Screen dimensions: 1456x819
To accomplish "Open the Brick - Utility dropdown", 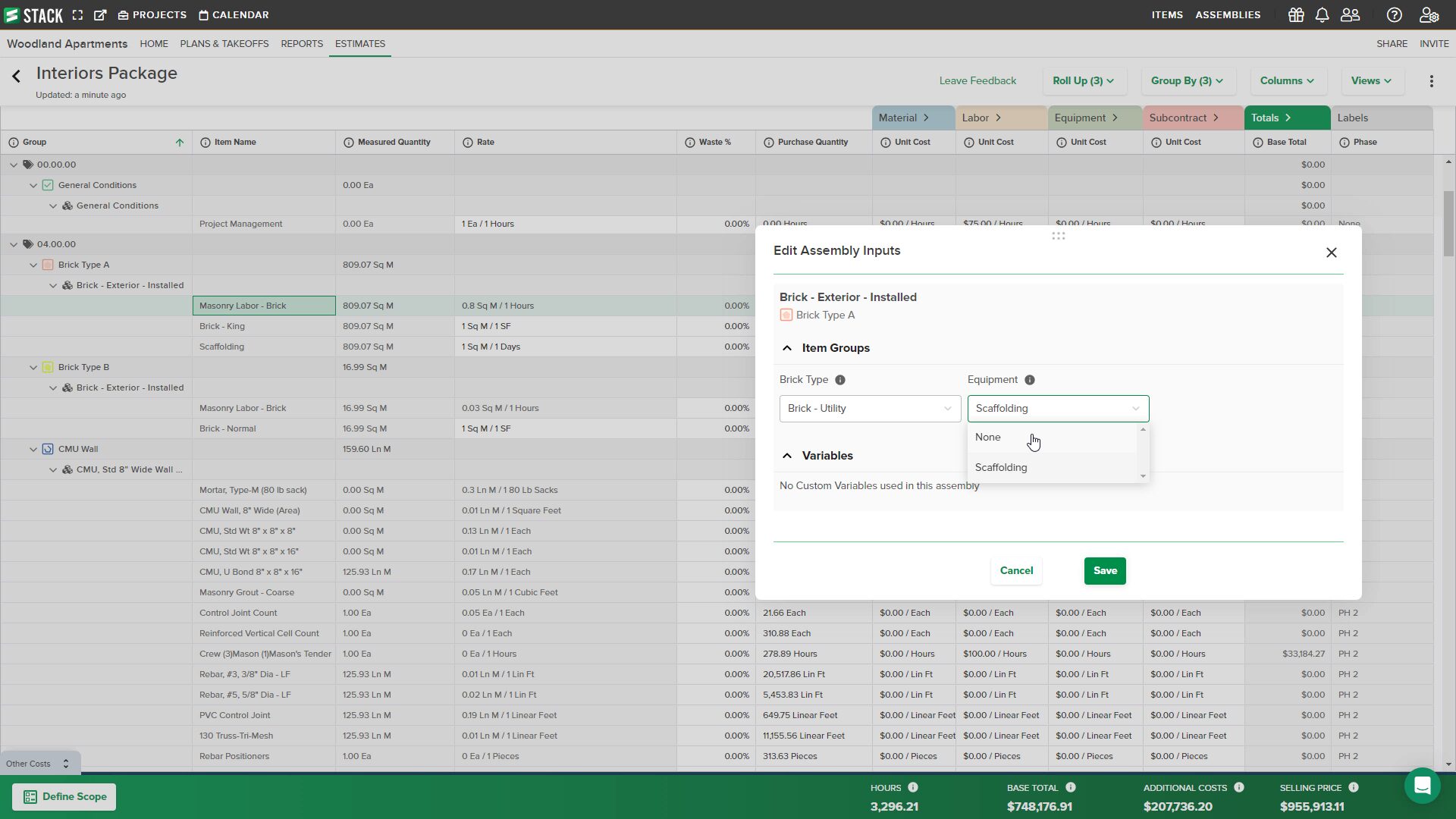I will pyautogui.click(x=869, y=408).
